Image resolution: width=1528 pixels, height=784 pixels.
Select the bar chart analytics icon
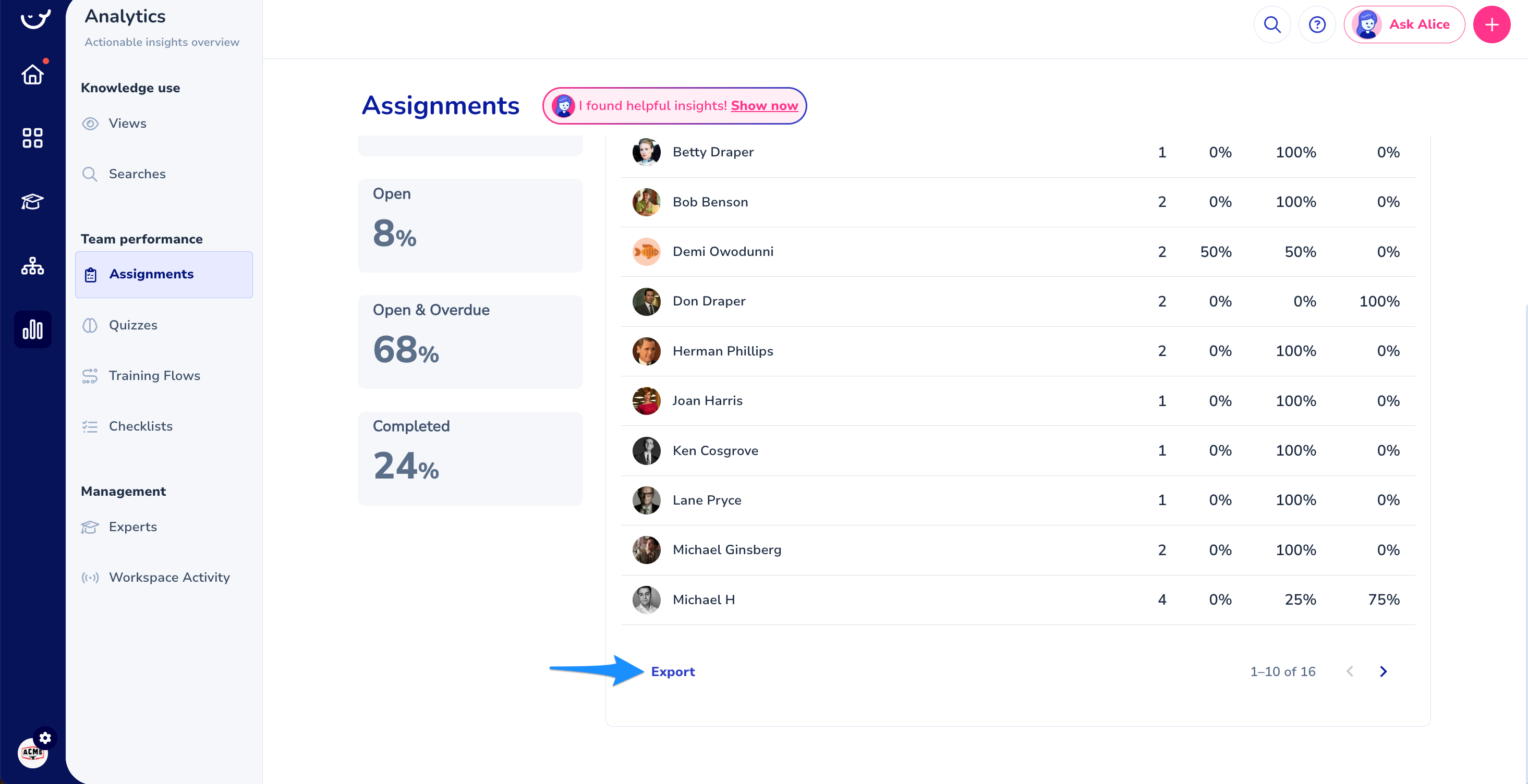[33, 330]
